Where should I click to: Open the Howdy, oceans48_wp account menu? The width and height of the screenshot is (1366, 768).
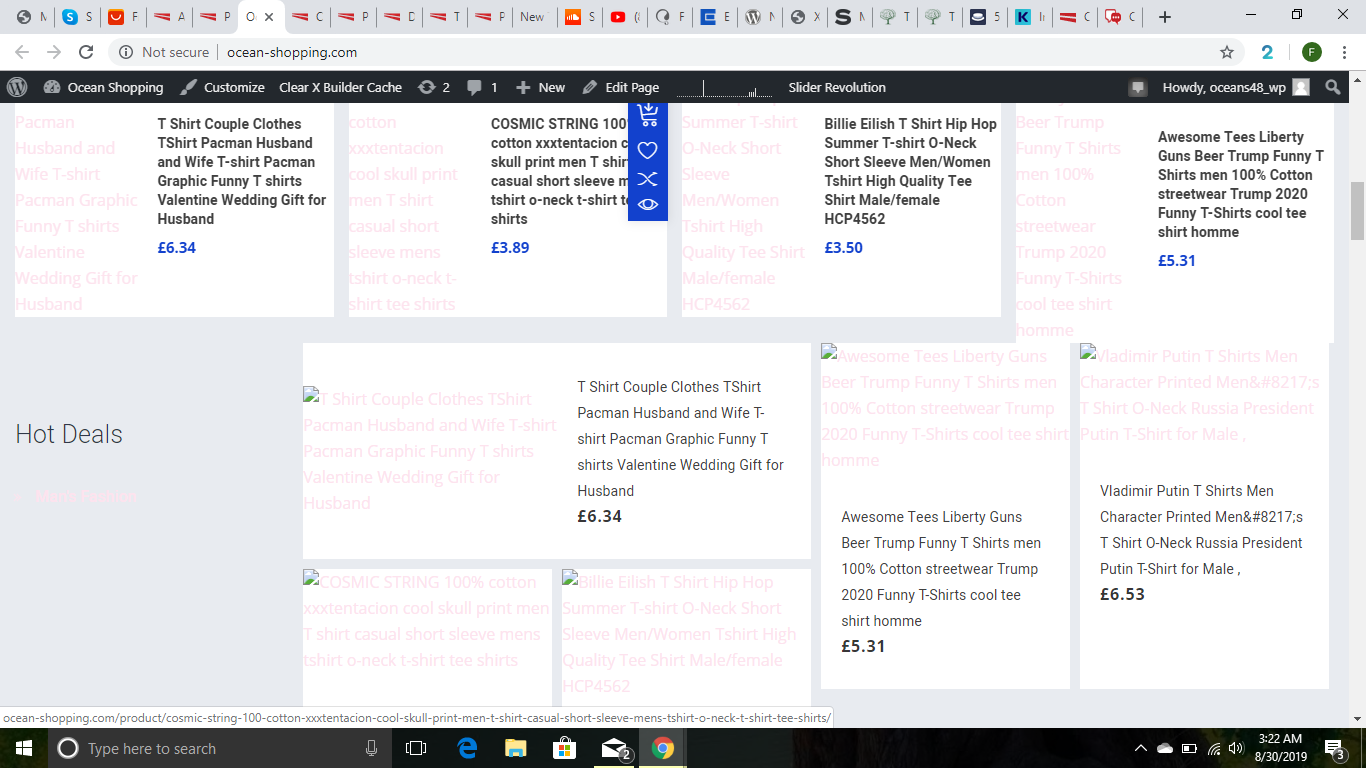[x=1234, y=87]
